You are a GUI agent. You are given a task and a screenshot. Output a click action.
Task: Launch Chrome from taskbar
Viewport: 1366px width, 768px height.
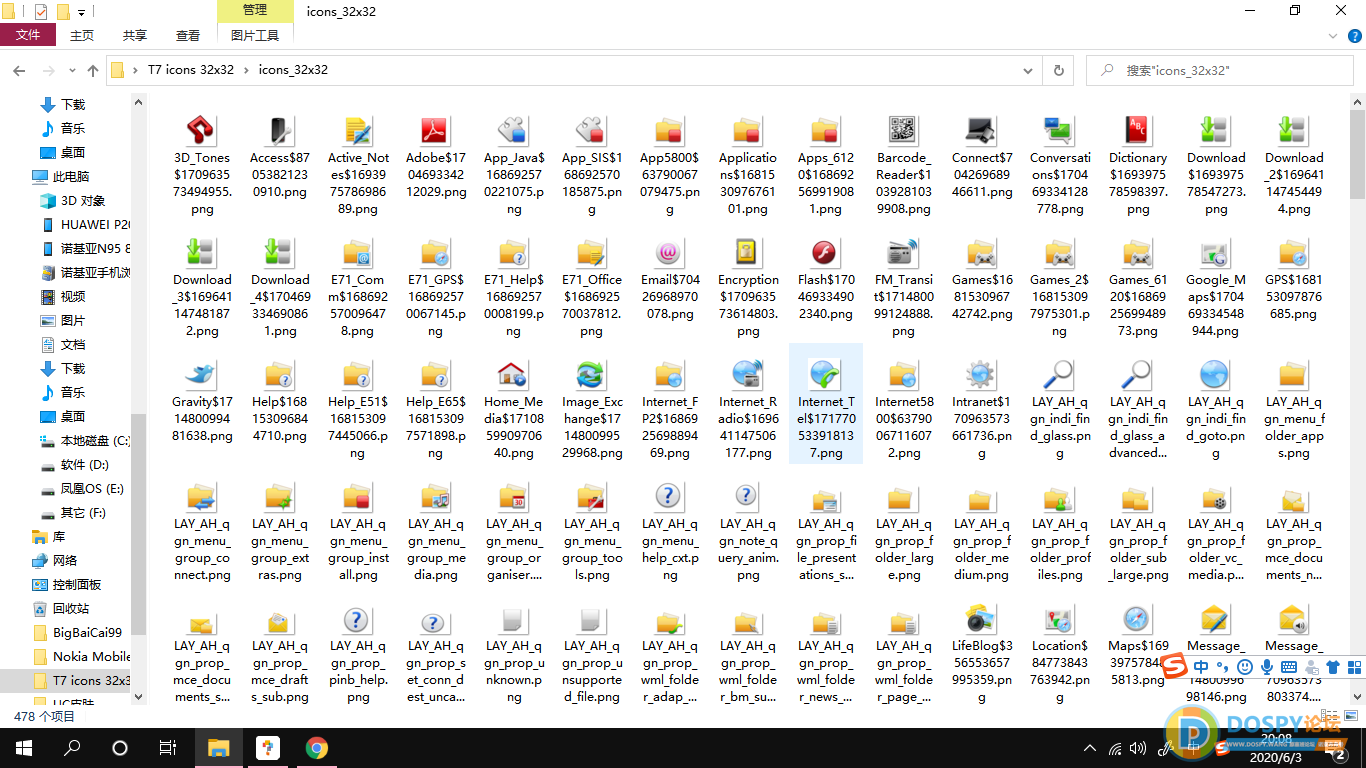pyautogui.click(x=316, y=747)
